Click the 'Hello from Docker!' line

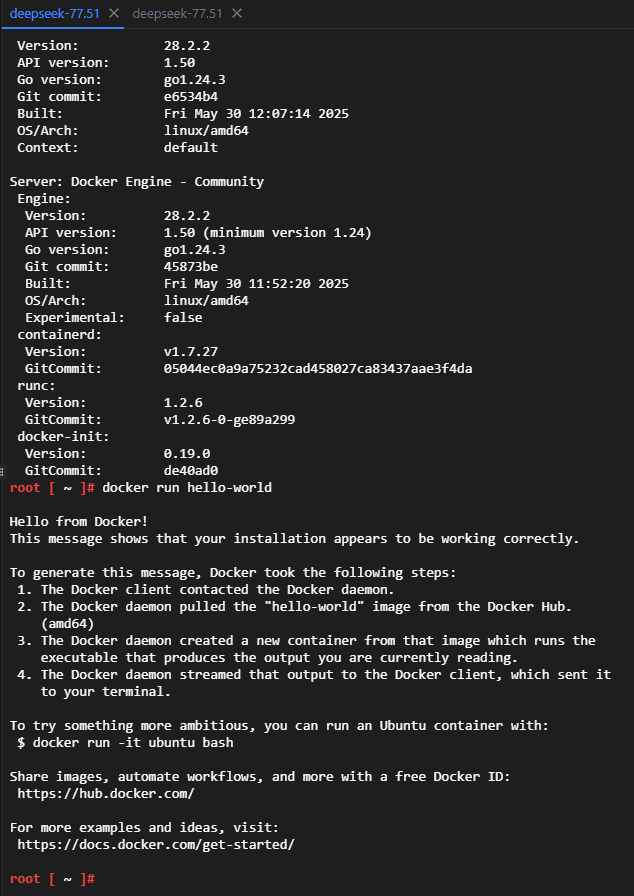79,521
